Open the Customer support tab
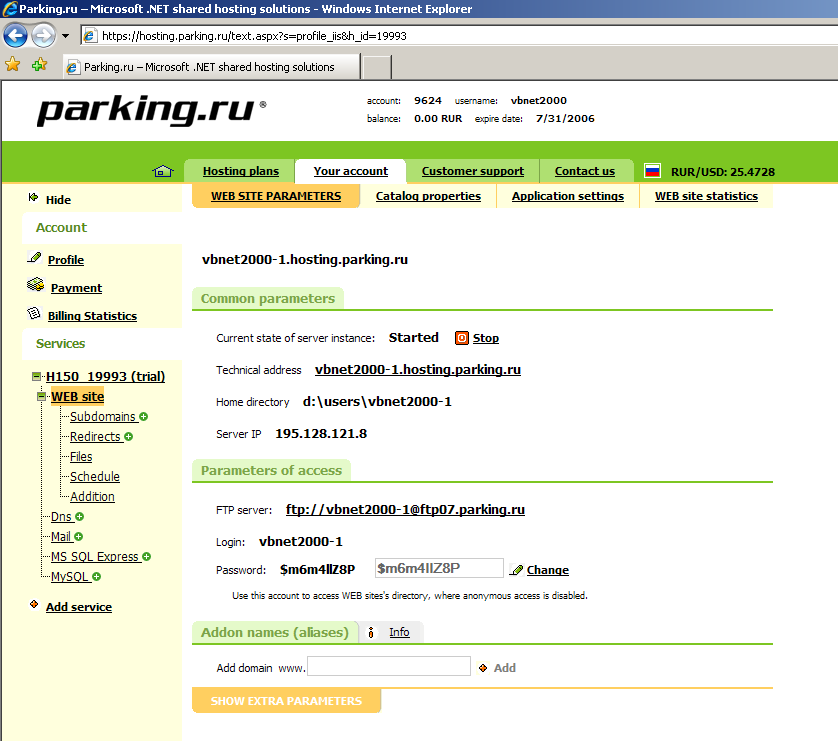Viewport: 838px width, 741px height. 472,171
